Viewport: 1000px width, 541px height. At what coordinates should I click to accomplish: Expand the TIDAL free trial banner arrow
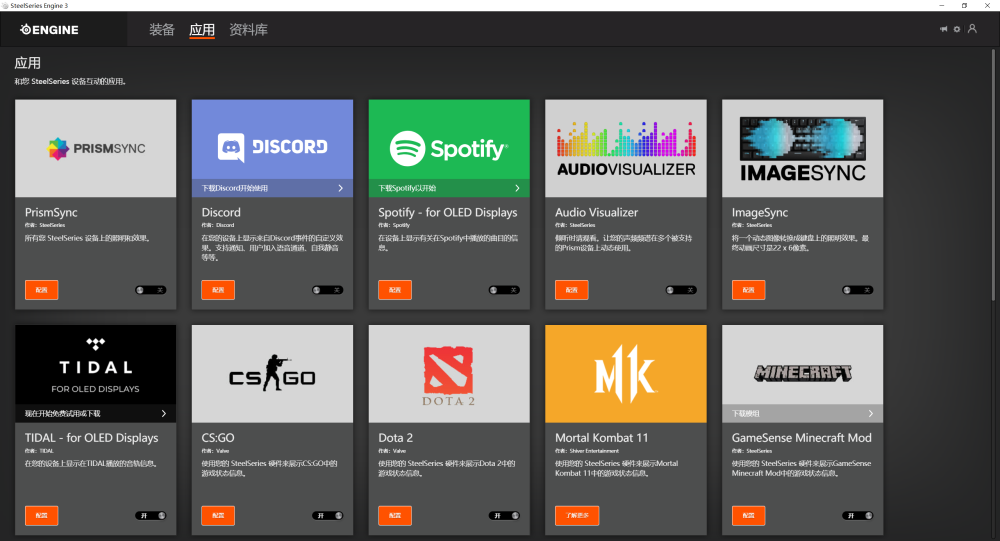[x=164, y=413]
